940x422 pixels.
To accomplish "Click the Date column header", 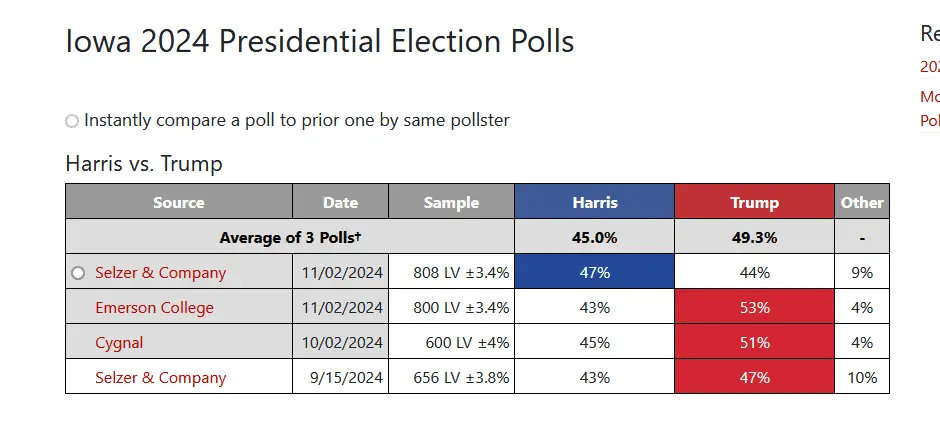I will tap(340, 202).
